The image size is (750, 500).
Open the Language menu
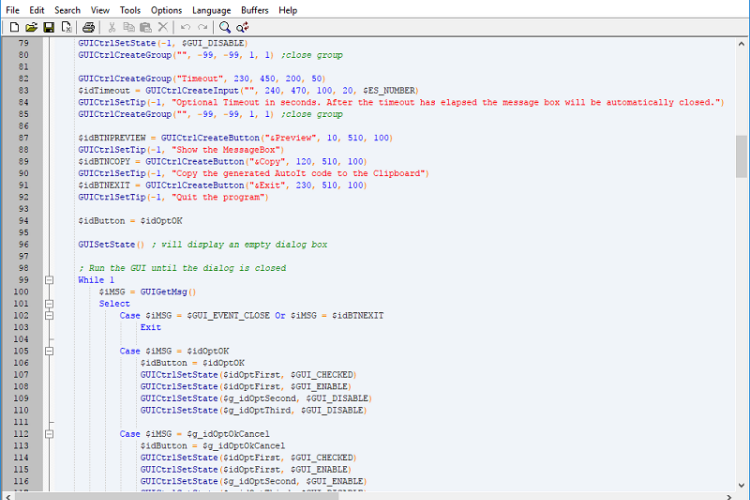coord(211,10)
